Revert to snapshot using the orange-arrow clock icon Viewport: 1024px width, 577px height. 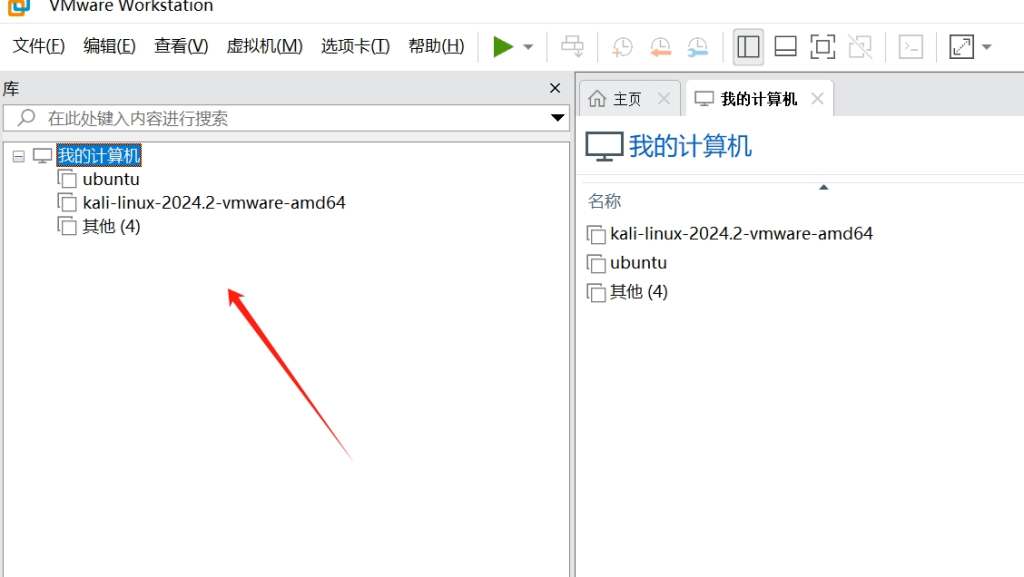coord(660,46)
